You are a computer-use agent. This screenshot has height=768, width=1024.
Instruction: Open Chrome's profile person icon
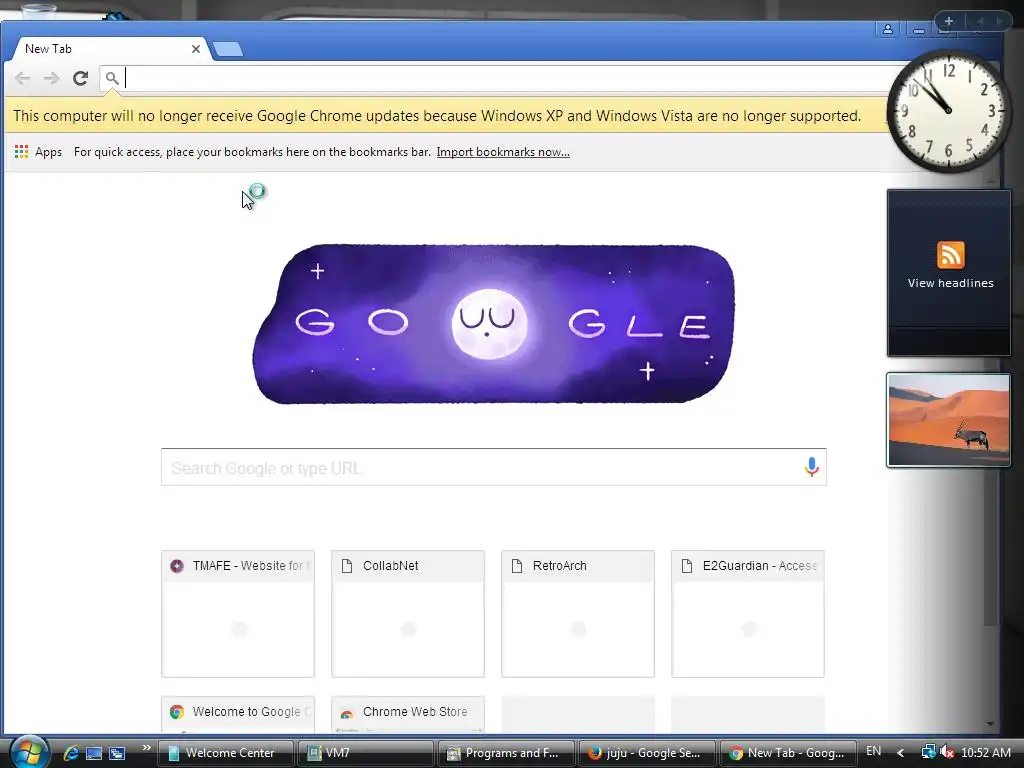click(x=888, y=29)
